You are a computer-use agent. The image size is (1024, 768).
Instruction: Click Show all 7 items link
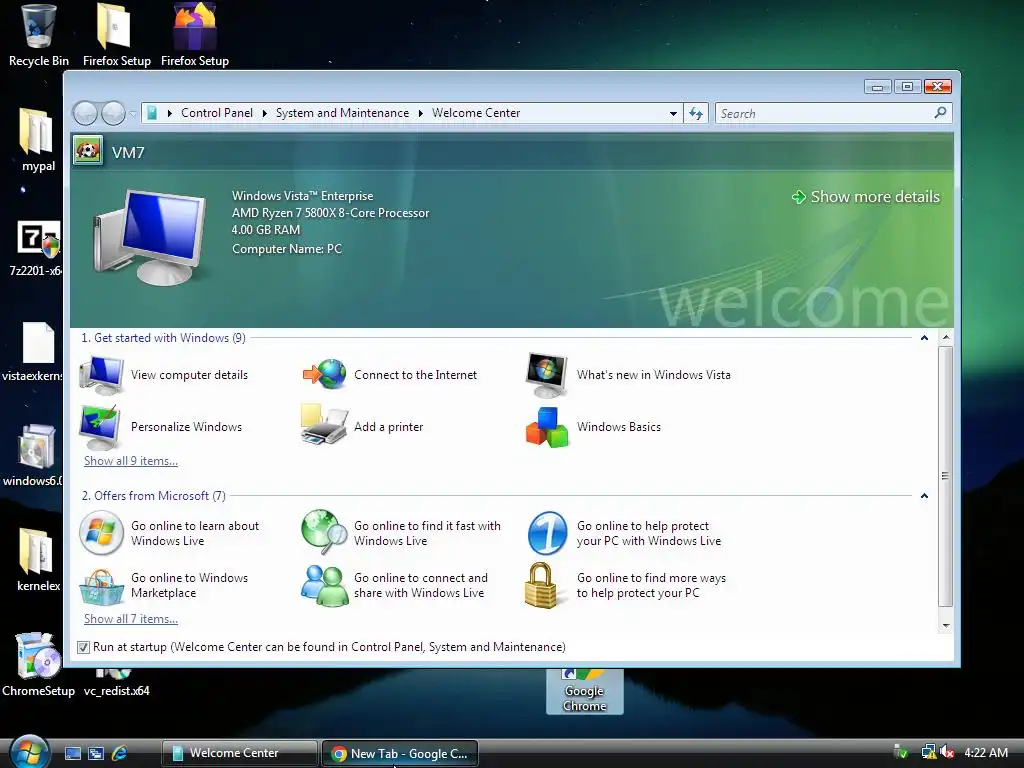131,619
